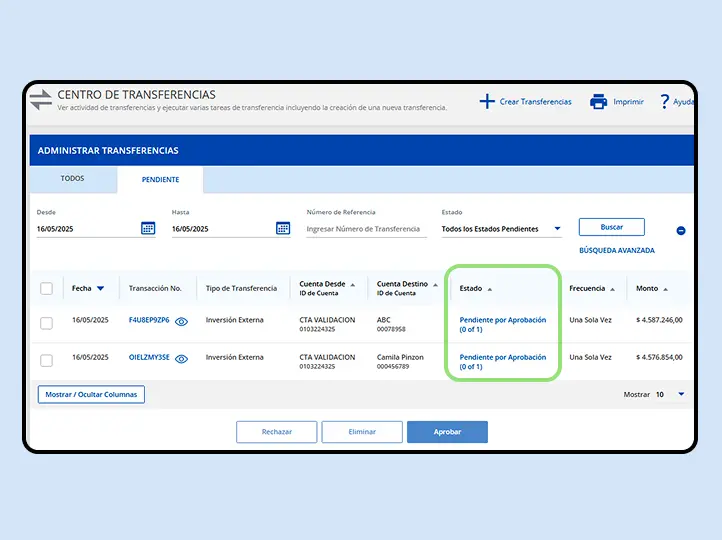The height and width of the screenshot is (540, 722).
Task: Sort by Cuenta Destino arrow
Action: [435, 285]
